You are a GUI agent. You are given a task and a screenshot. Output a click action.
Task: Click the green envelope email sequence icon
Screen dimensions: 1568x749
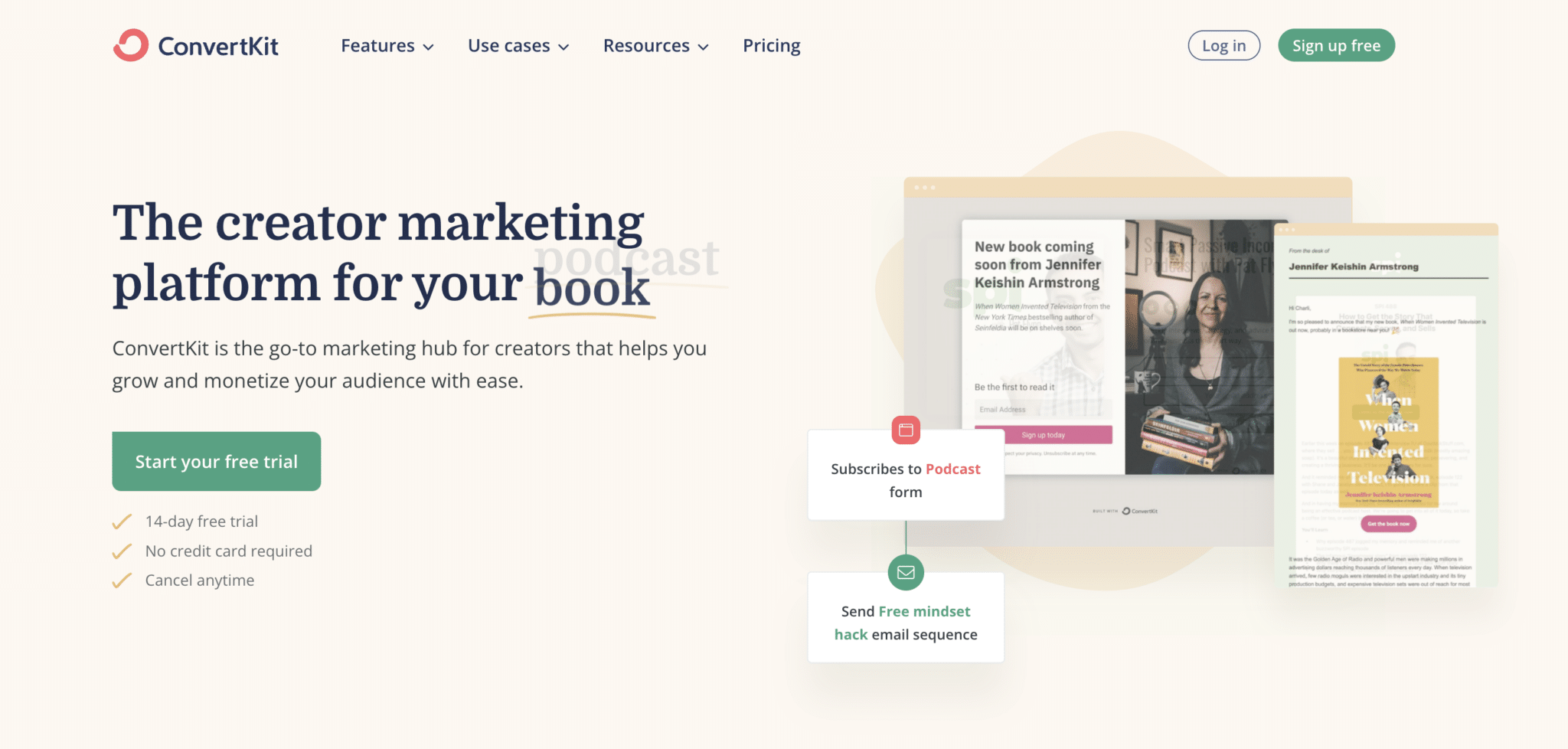tap(906, 572)
